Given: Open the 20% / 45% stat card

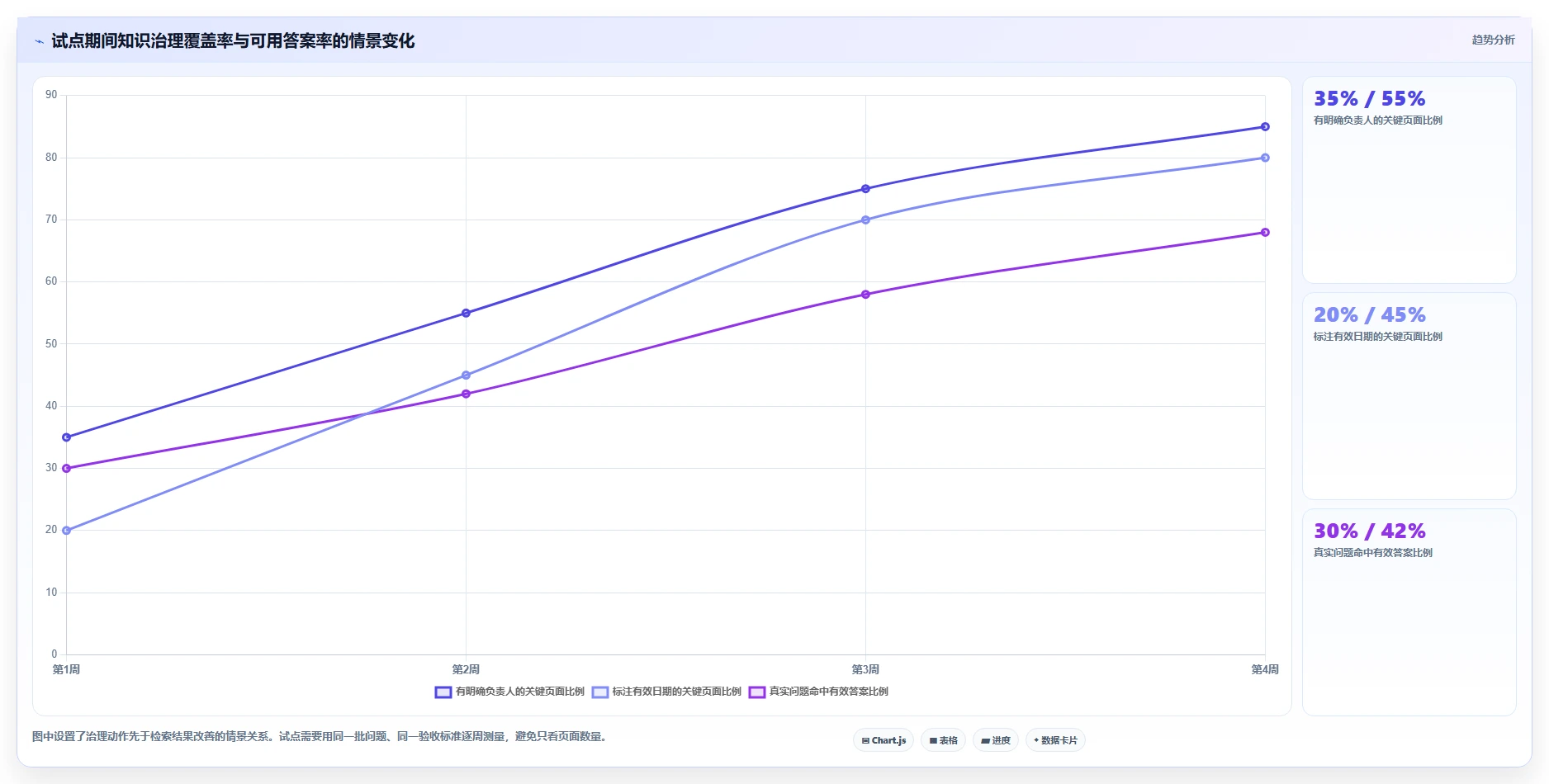Looking at the screenshot, I should click(x=1409, y=396).
